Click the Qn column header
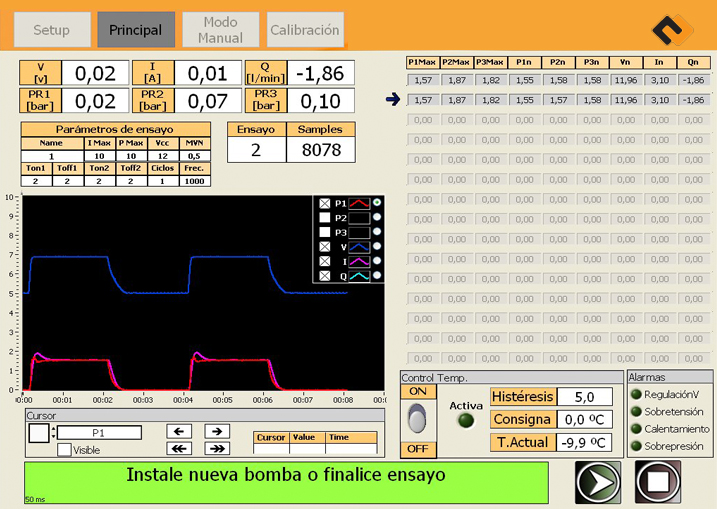The height and width of the screenshot is (509, 717). pos(693,62)
